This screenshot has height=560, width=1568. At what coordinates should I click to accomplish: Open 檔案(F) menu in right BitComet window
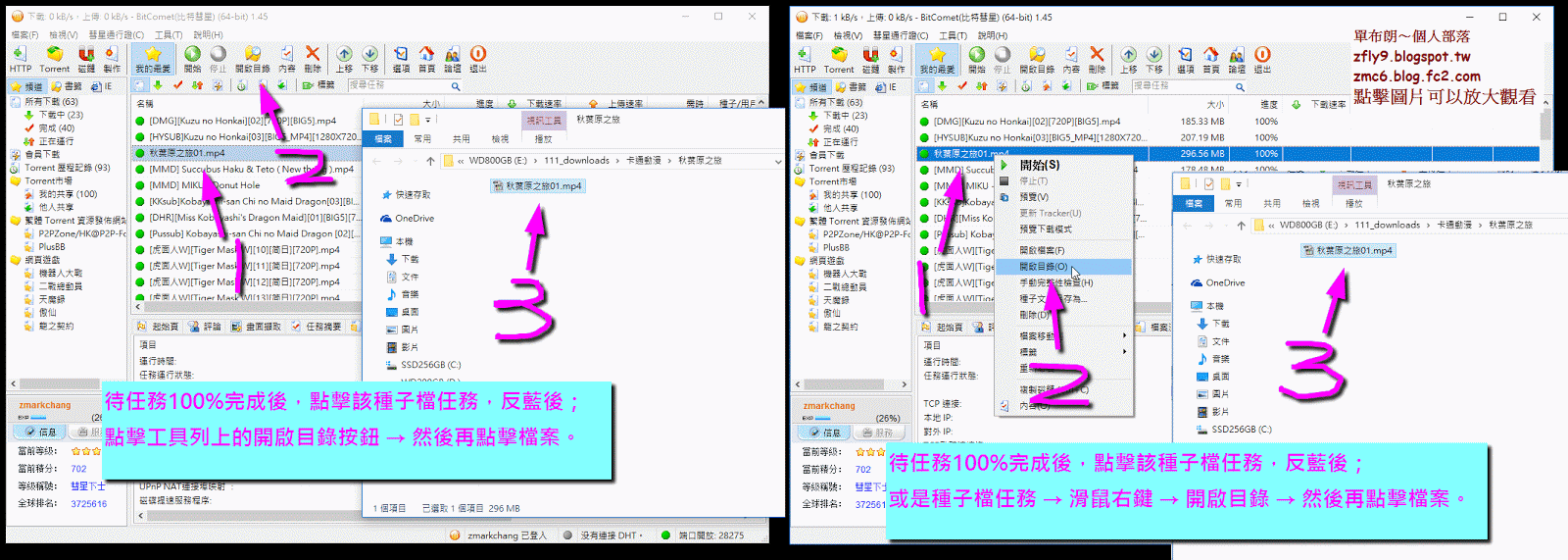tap(808, 35)
